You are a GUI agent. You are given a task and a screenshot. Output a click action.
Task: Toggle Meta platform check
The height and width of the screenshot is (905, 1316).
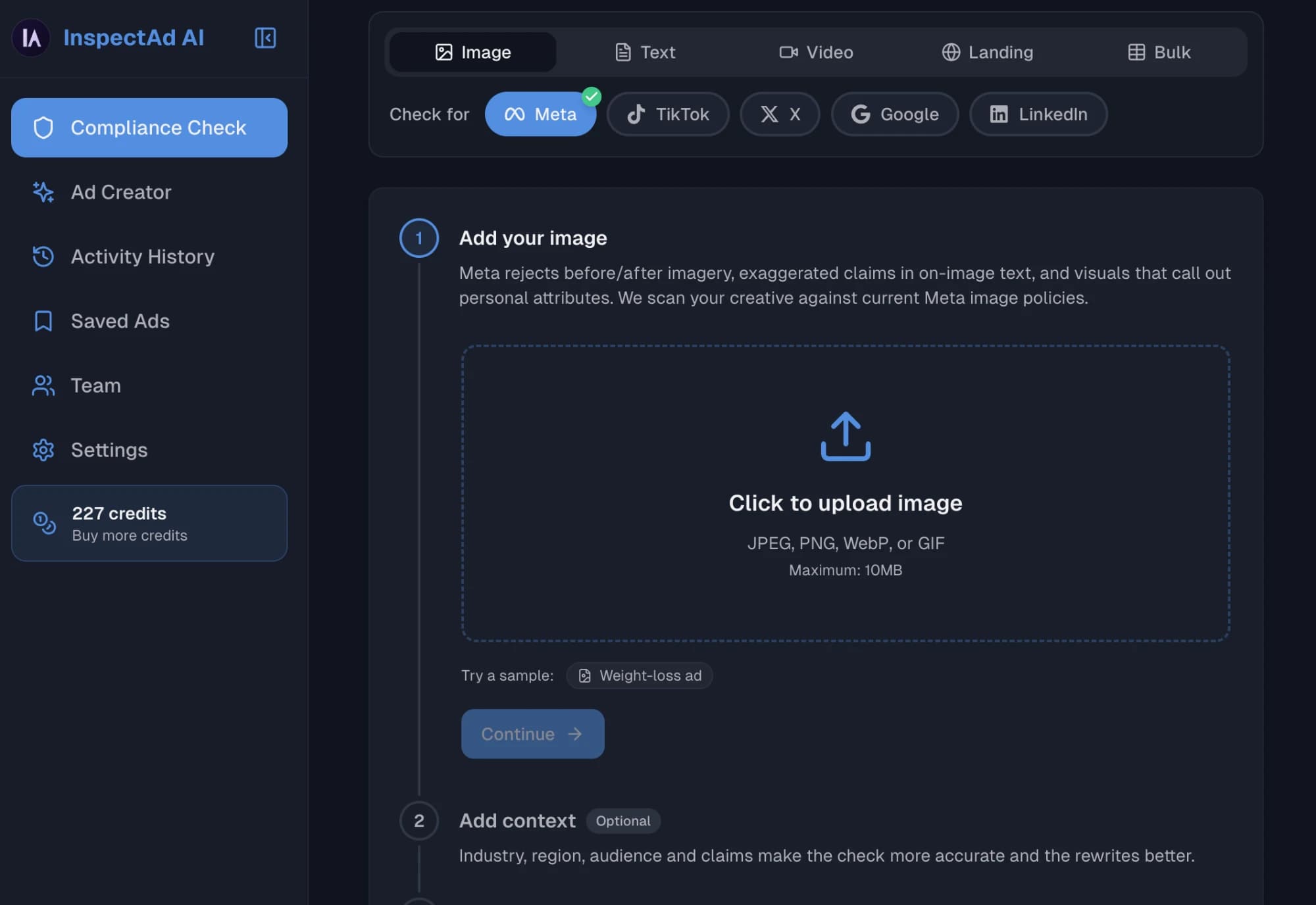click(x=540, y=114)
